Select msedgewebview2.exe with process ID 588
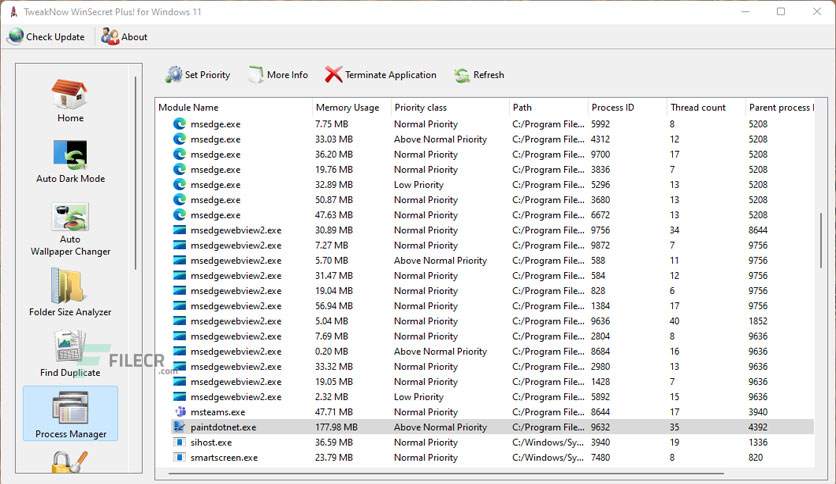The image size is (836, 484). point(492,260)
